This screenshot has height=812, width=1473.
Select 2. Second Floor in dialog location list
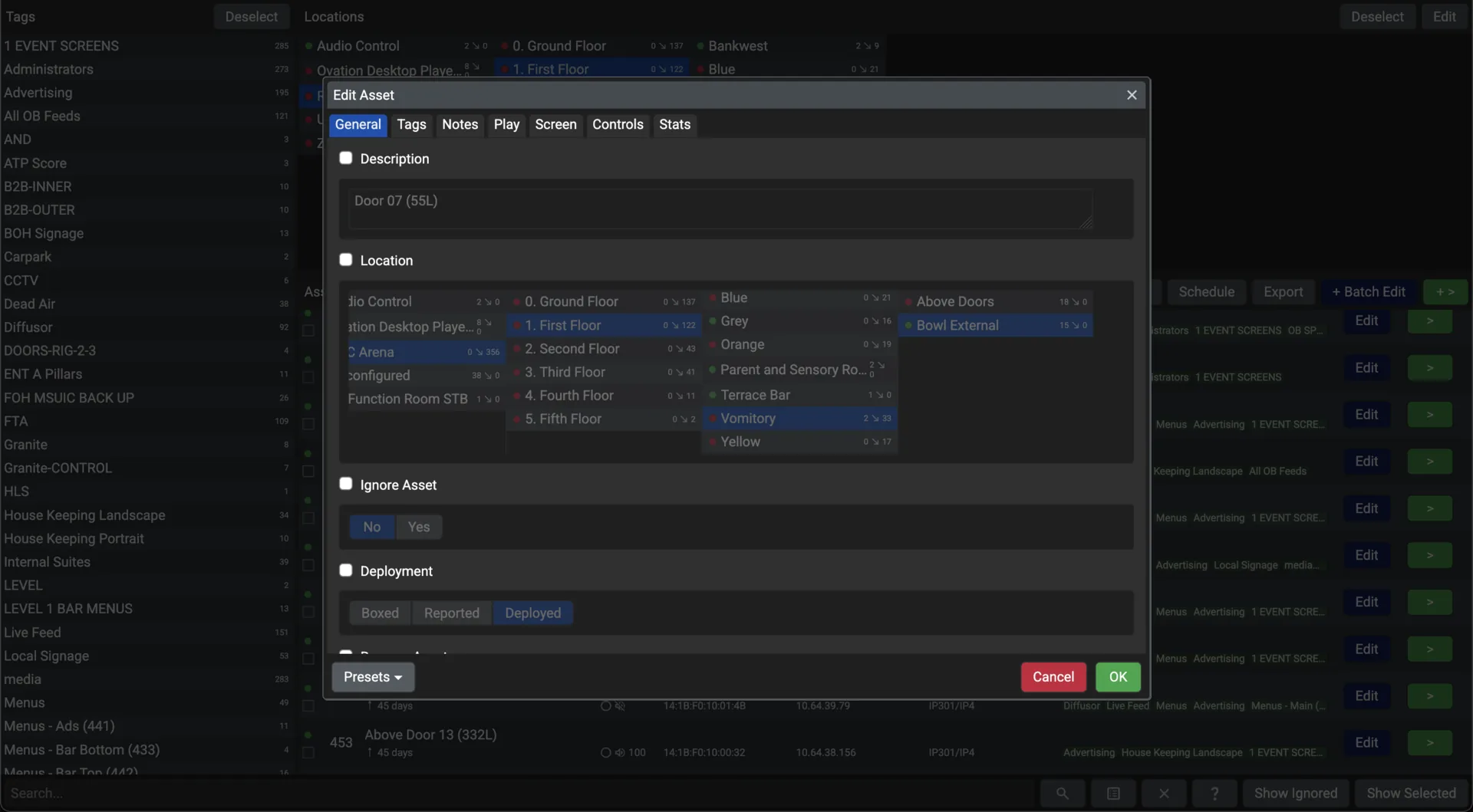[605, 349]
